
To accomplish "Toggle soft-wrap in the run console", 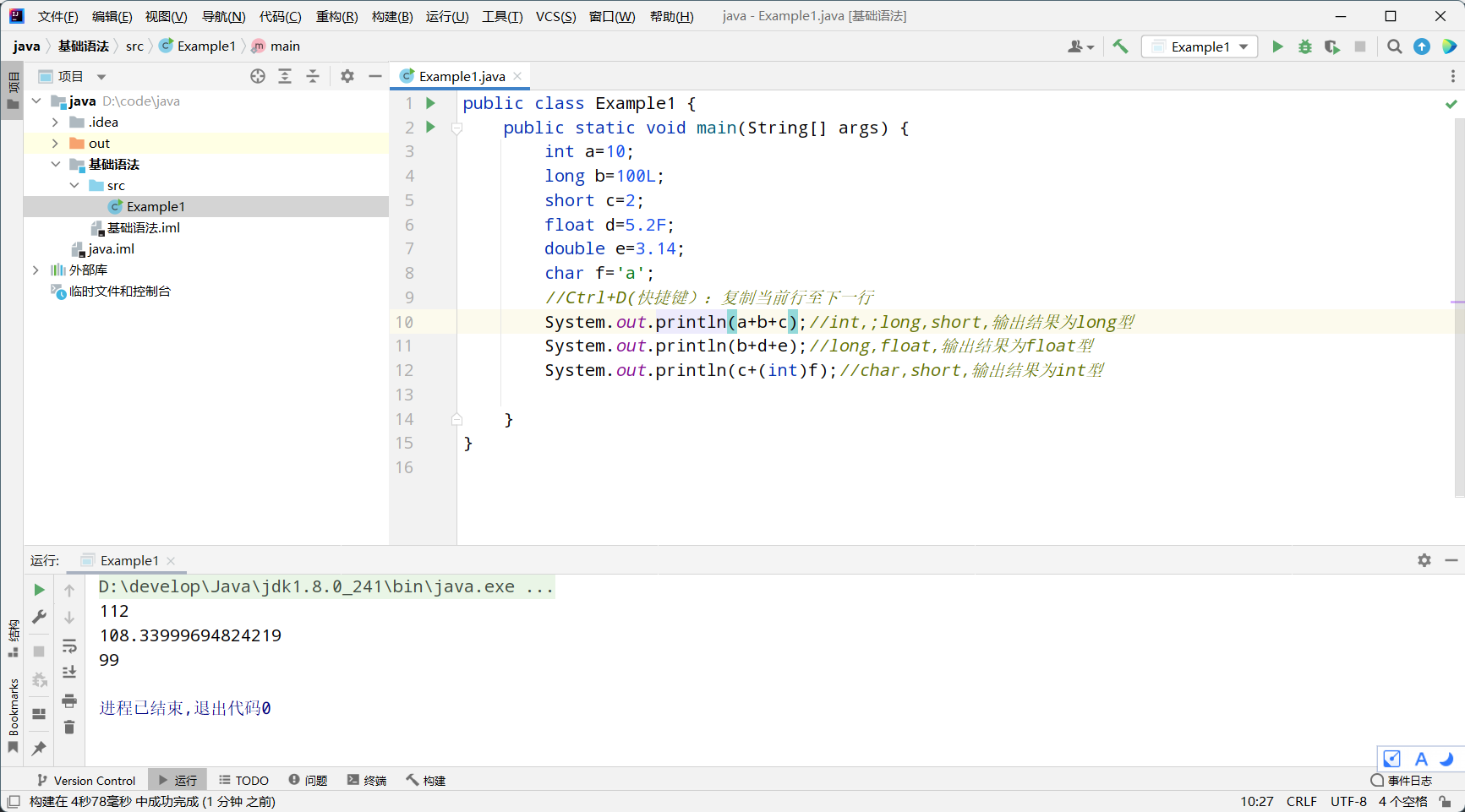I will [x=69, y=646].
